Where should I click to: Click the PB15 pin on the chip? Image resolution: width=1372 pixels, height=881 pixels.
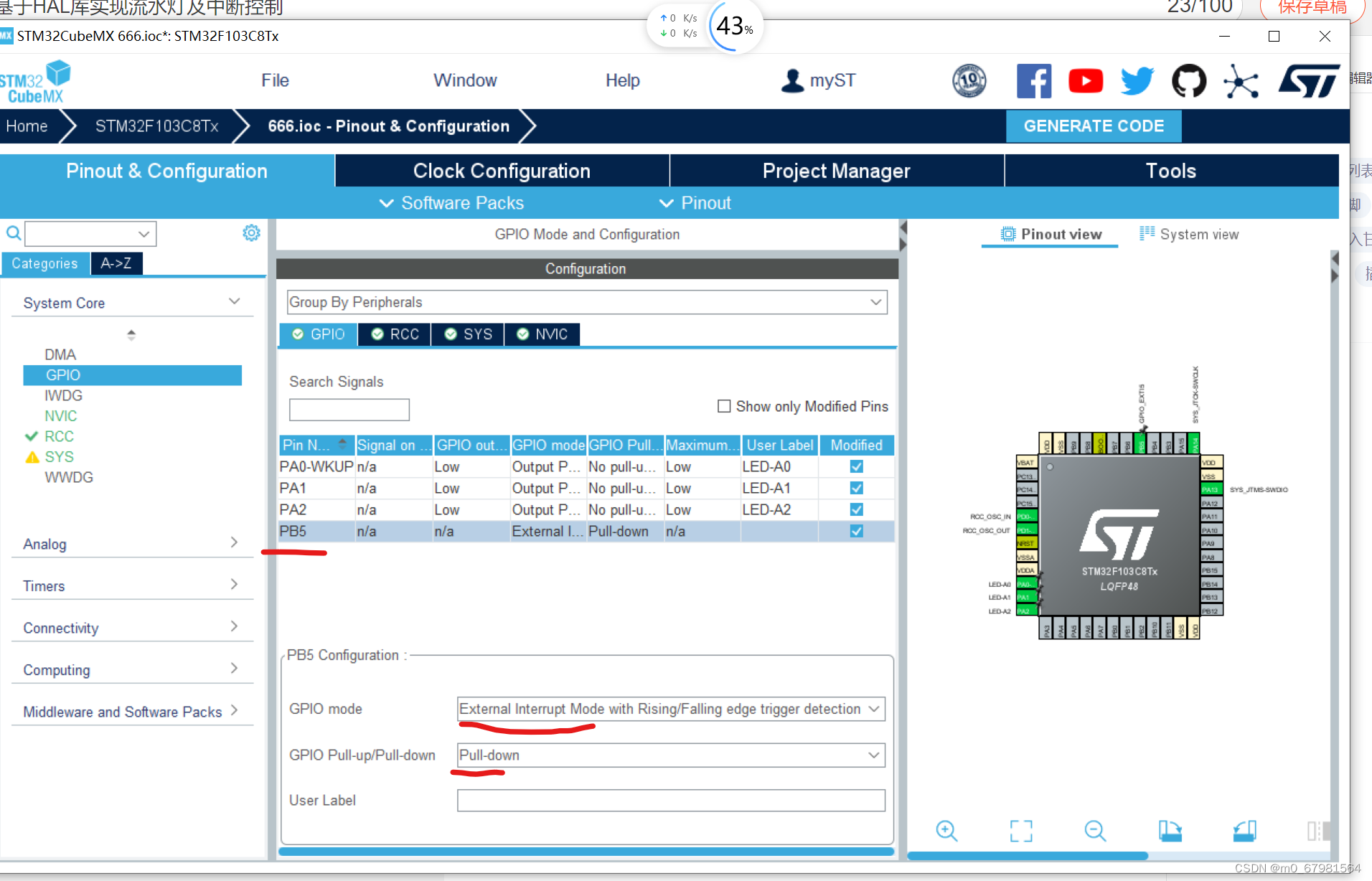1211,570
